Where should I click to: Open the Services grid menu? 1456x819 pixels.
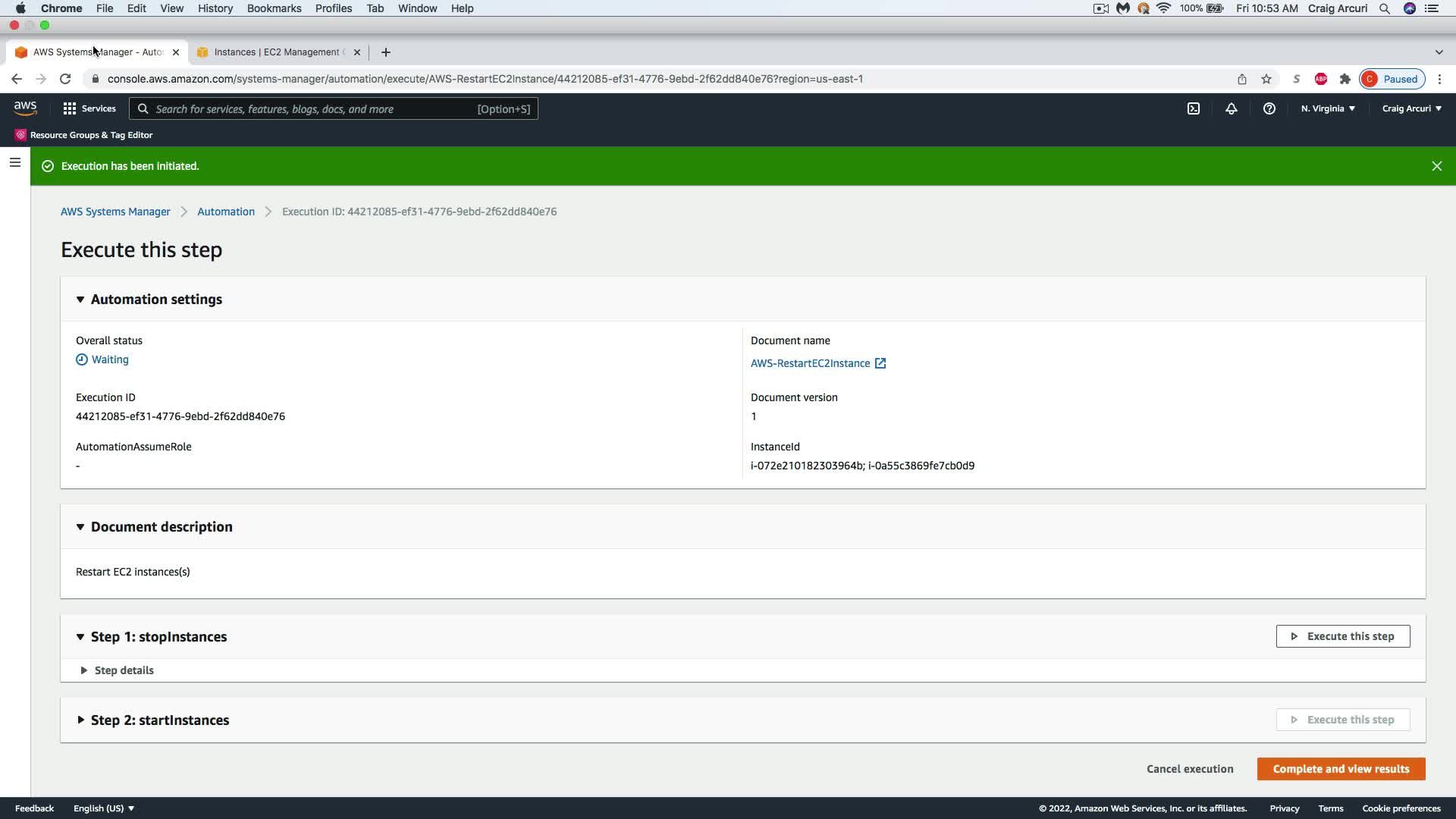89,108
